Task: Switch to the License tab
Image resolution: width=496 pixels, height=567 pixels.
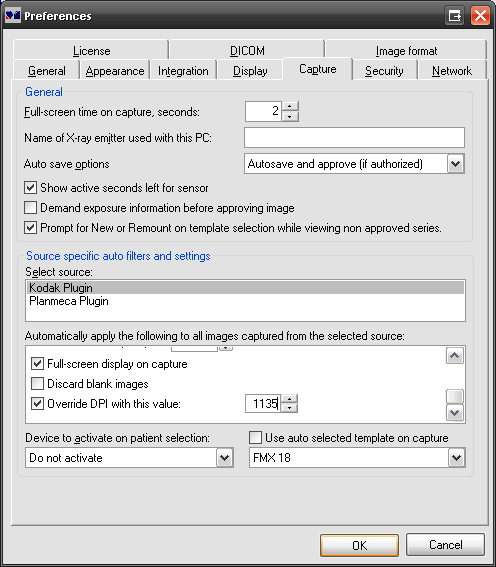Action: tap(91, 50)
